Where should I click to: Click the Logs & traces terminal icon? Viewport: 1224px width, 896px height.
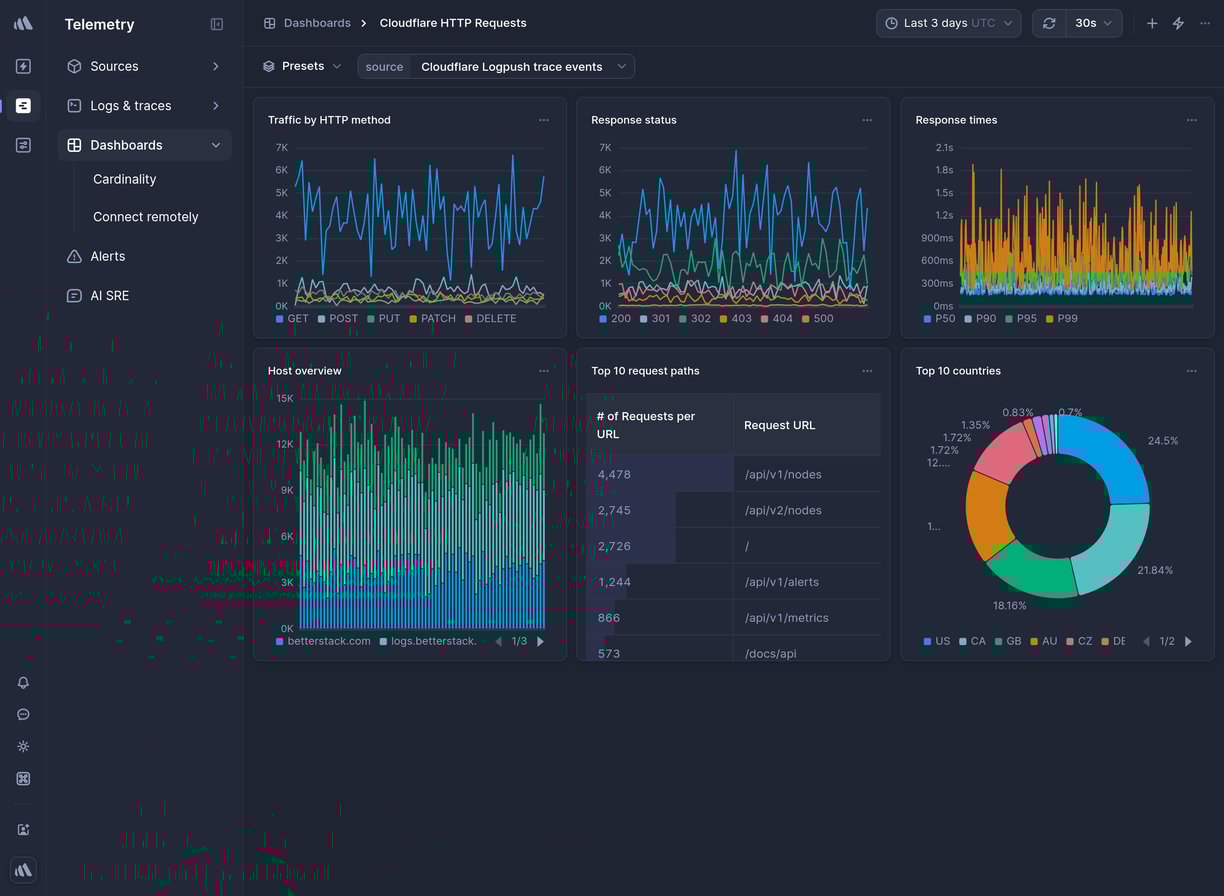pos(74,105)
